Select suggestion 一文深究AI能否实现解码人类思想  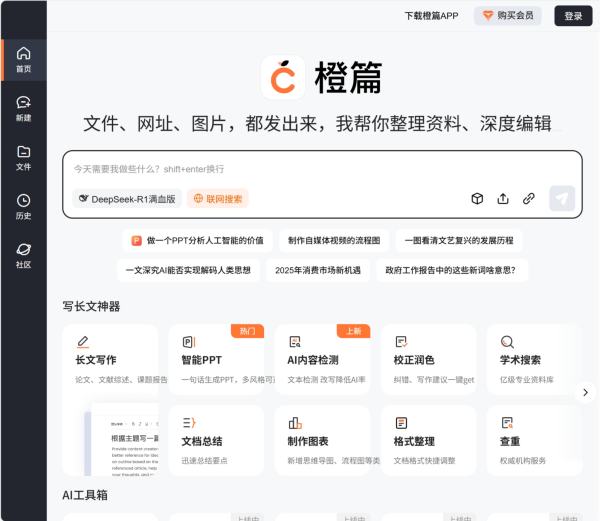tap(188, 270)
